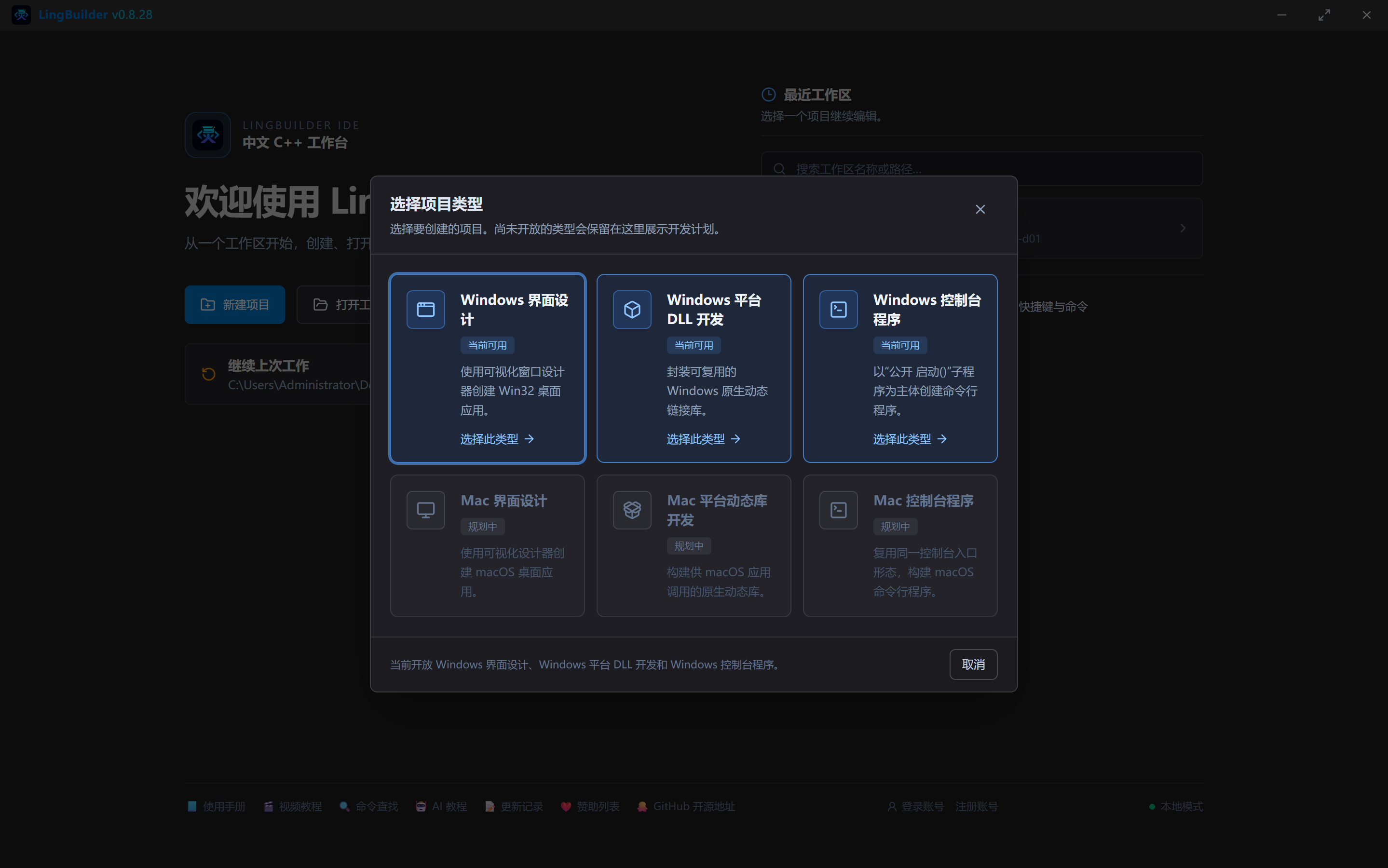Click the 继续上次工作 card title
The width and height of the screenshot is (1388, 868).
click(268, 366)
